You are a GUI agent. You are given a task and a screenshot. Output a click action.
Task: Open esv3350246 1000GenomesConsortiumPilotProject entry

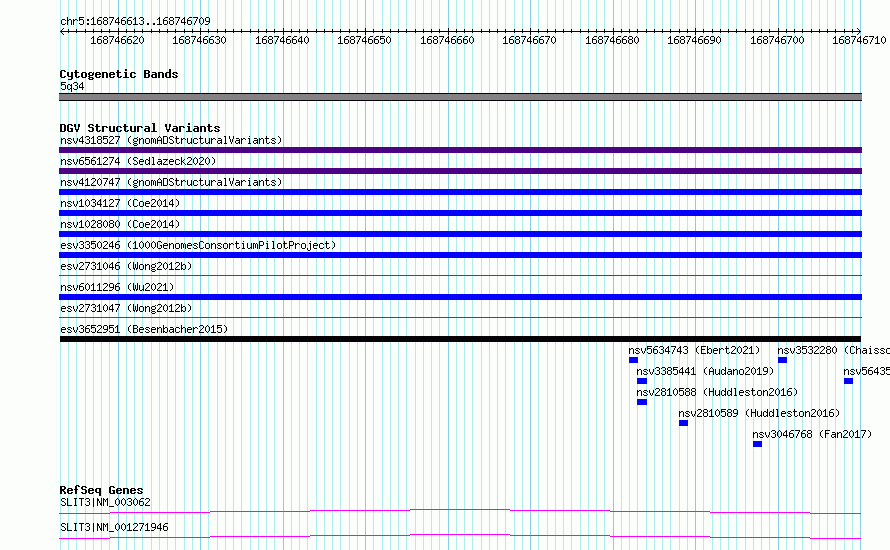[x=198, y=245]
